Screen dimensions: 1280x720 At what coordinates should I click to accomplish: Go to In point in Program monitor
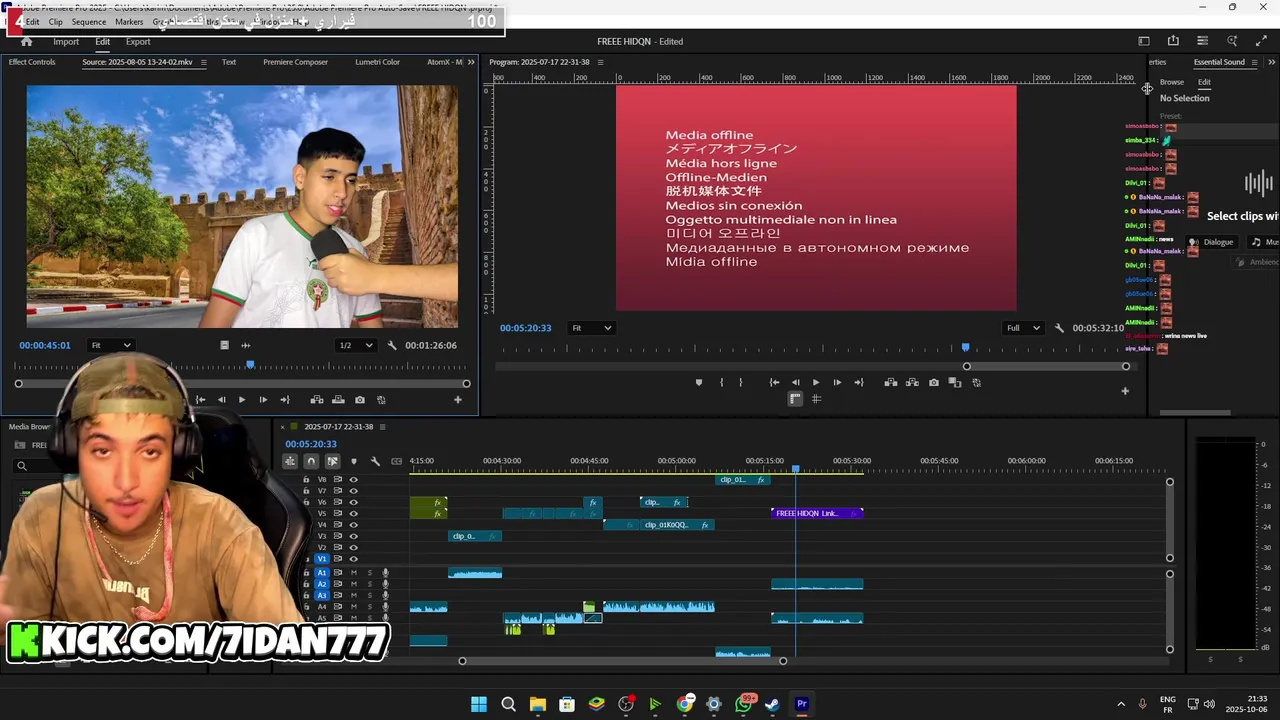point(774,382)
